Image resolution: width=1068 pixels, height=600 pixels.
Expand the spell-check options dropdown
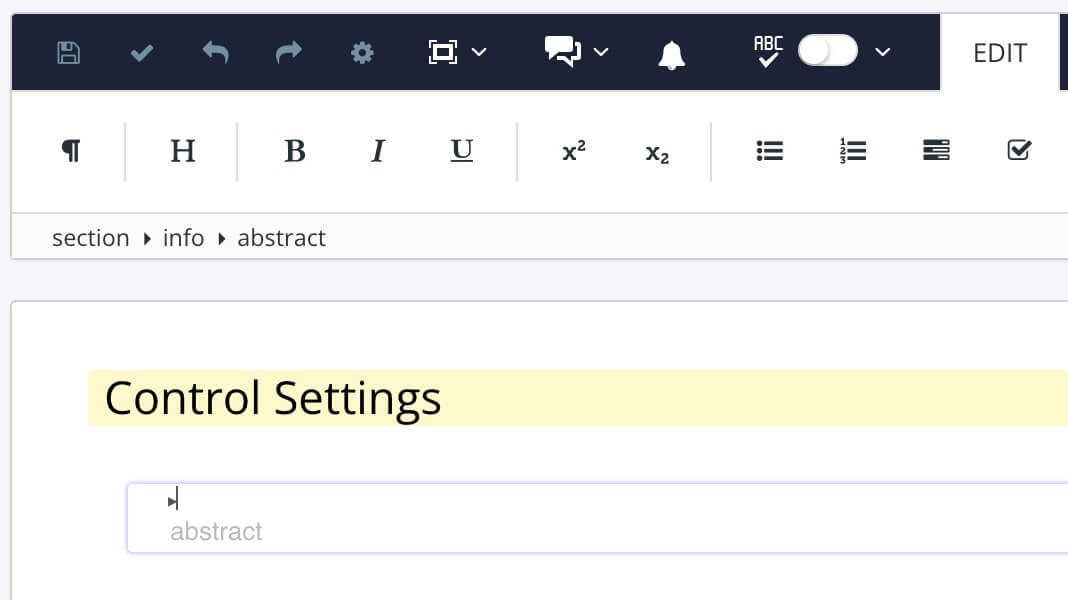point(881,53)
